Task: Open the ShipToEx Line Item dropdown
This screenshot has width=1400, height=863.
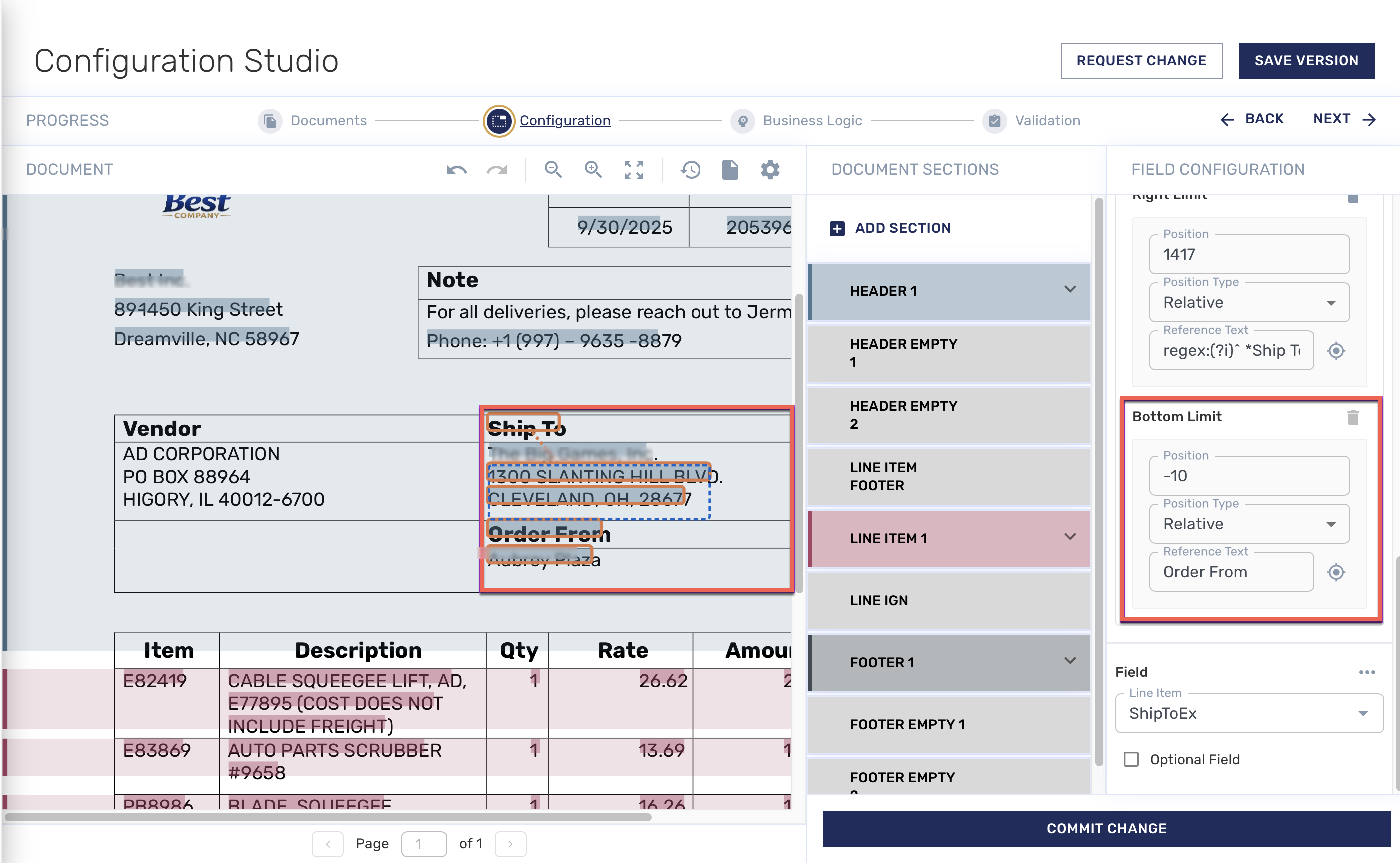Action: pos(1249,714)
